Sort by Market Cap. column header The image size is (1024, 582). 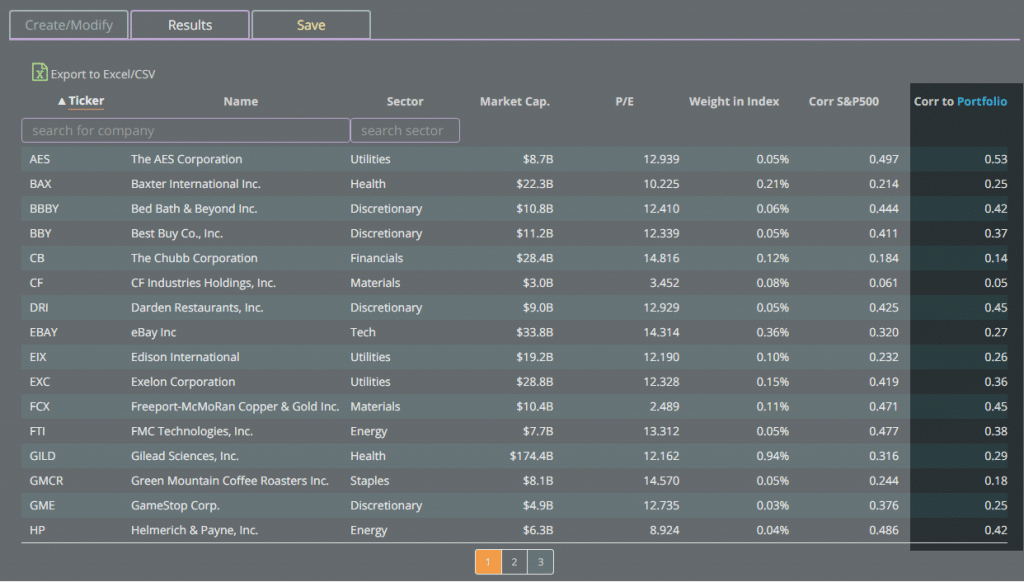click(x=515, y=101)
